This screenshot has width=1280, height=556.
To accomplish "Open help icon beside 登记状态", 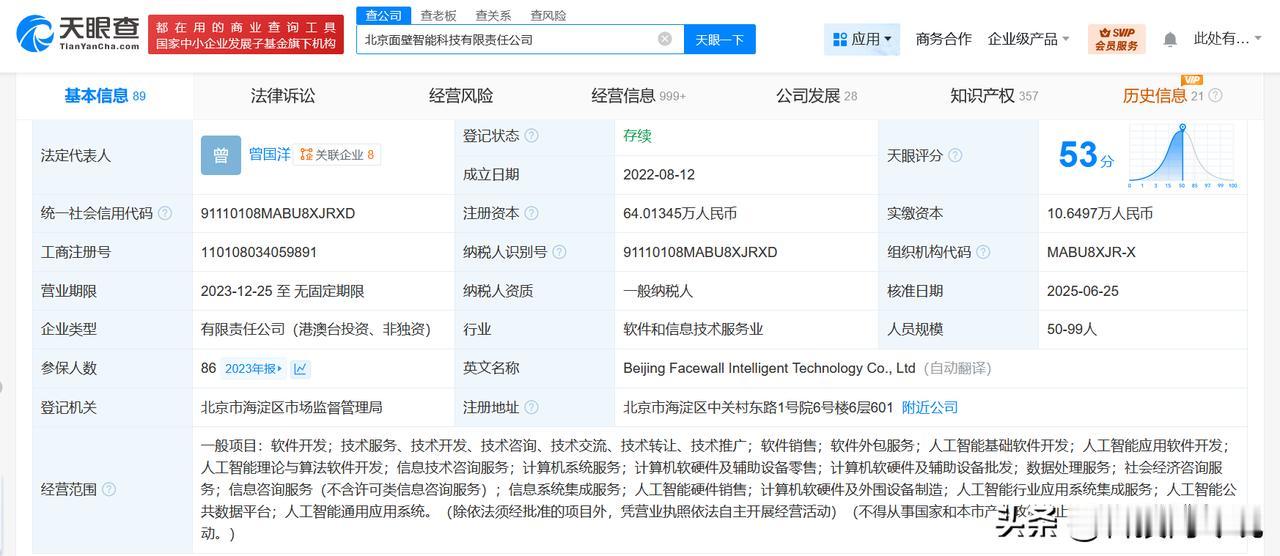I will [531, 136].
